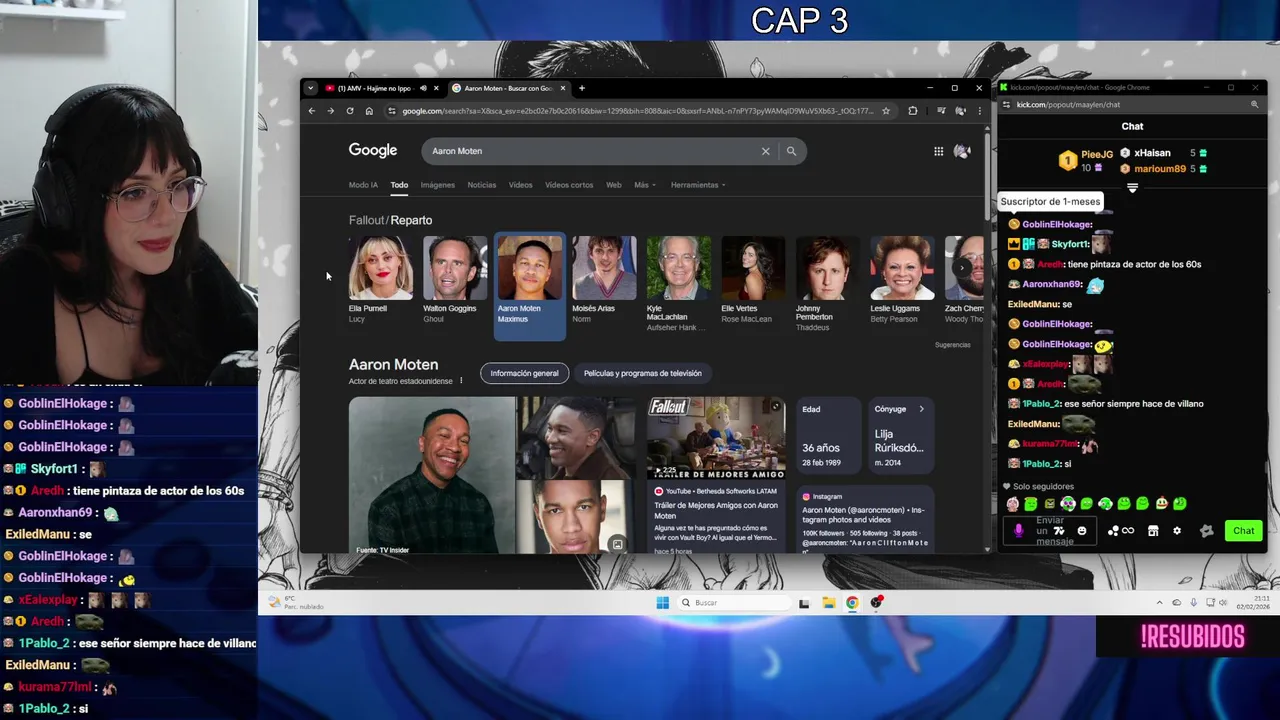Select Películas y programas de televisión chip
1280x720 pixels.
642,373
